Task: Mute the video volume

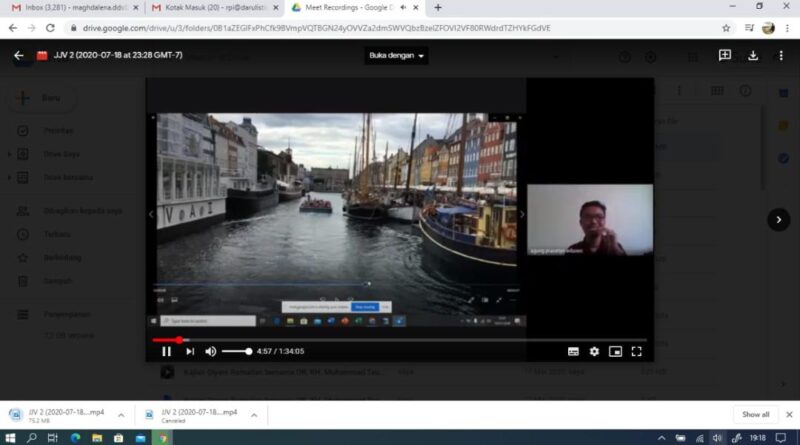Action: pyautogui.click(x=211, y=351)
